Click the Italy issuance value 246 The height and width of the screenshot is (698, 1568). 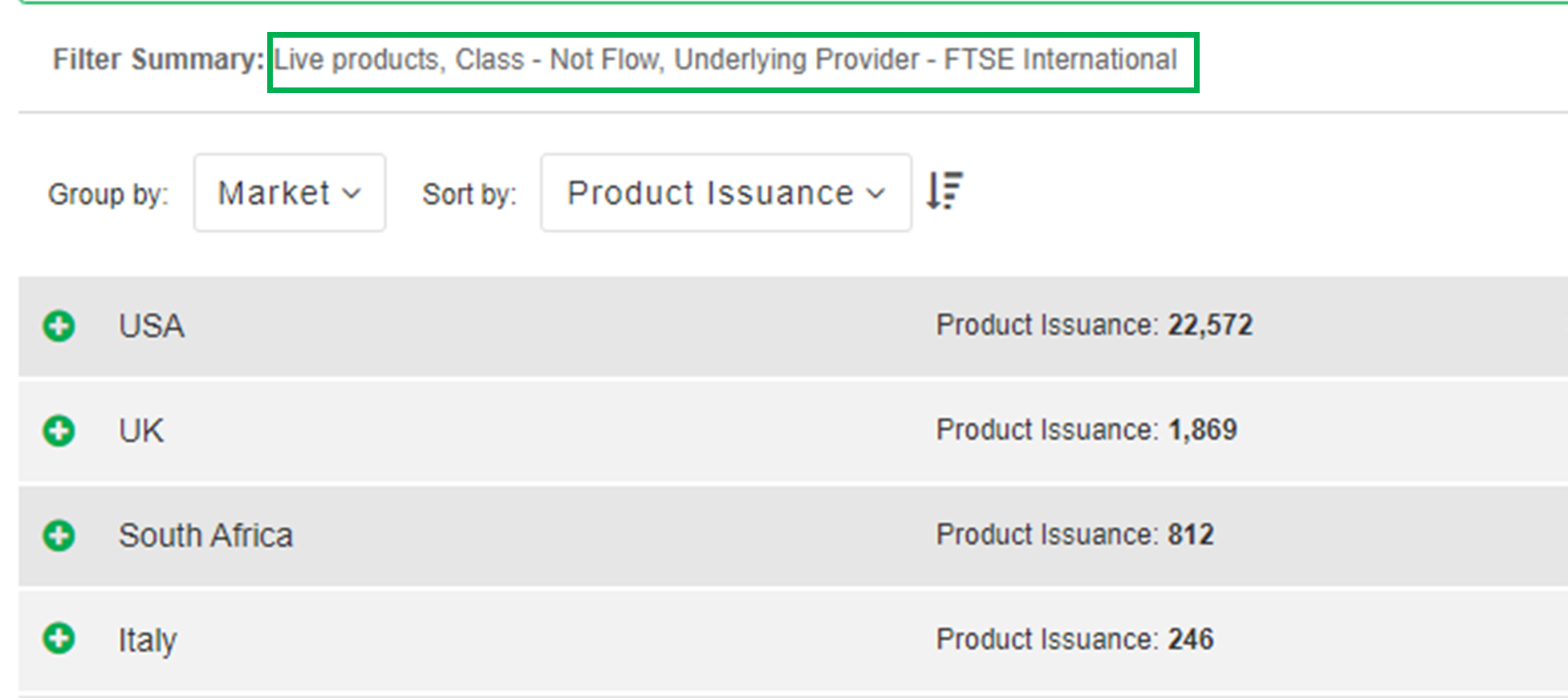[1191, 639]
